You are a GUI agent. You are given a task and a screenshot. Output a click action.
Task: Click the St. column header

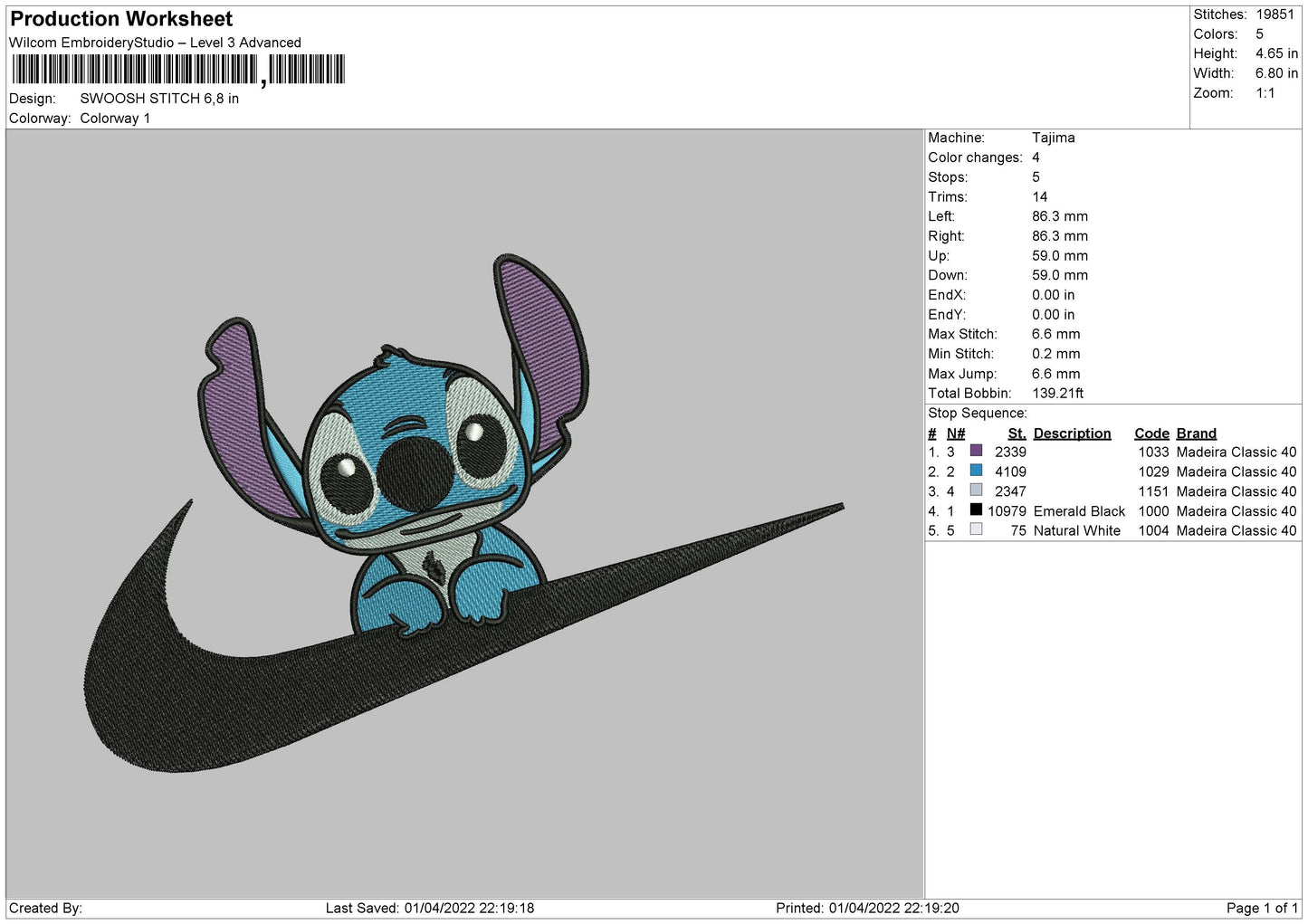pos(1017,433)
